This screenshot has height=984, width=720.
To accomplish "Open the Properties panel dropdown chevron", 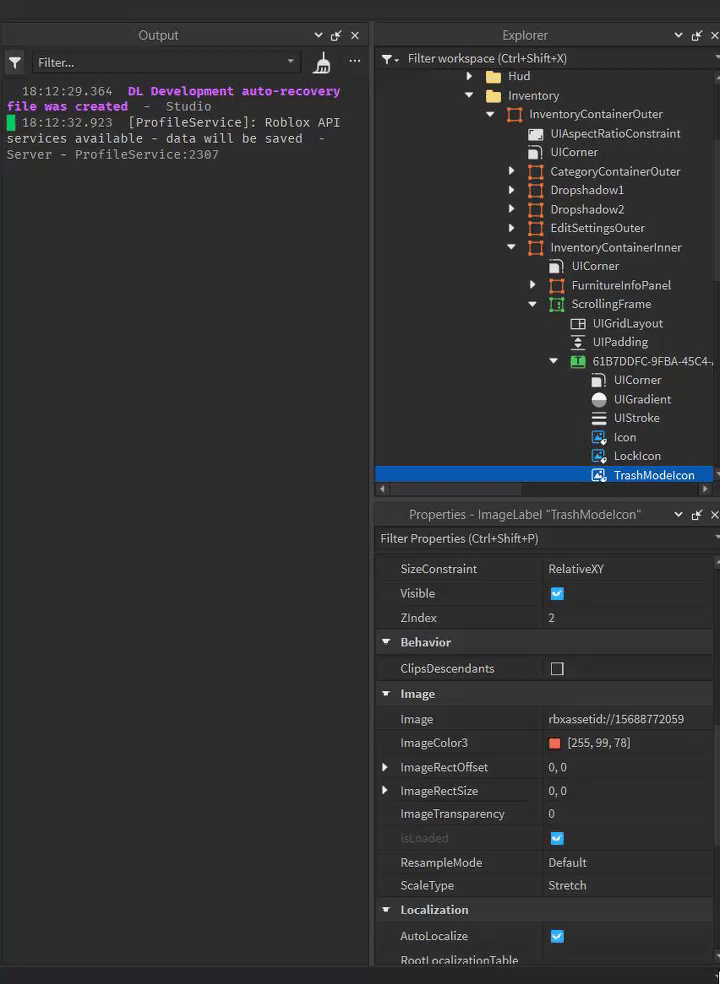I will [678, 515].
